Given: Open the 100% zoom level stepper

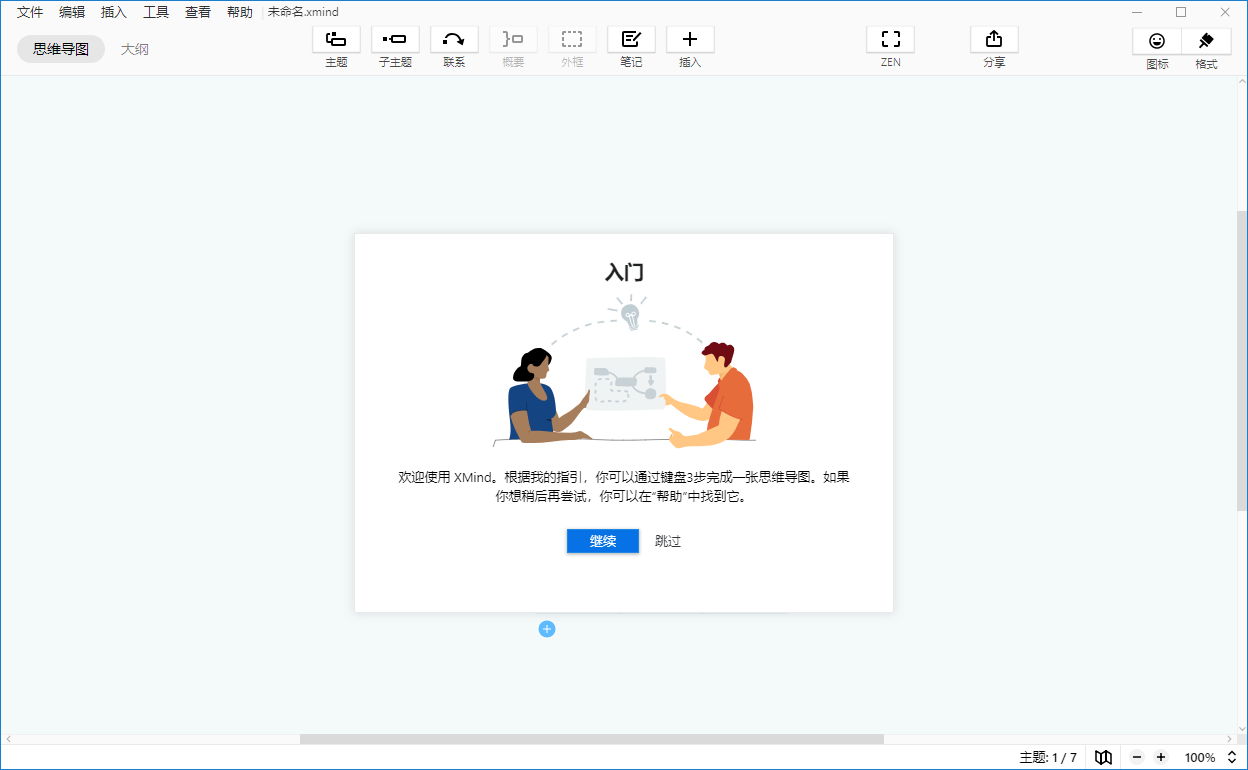Looking at the screenshot, I should 1232,757.
